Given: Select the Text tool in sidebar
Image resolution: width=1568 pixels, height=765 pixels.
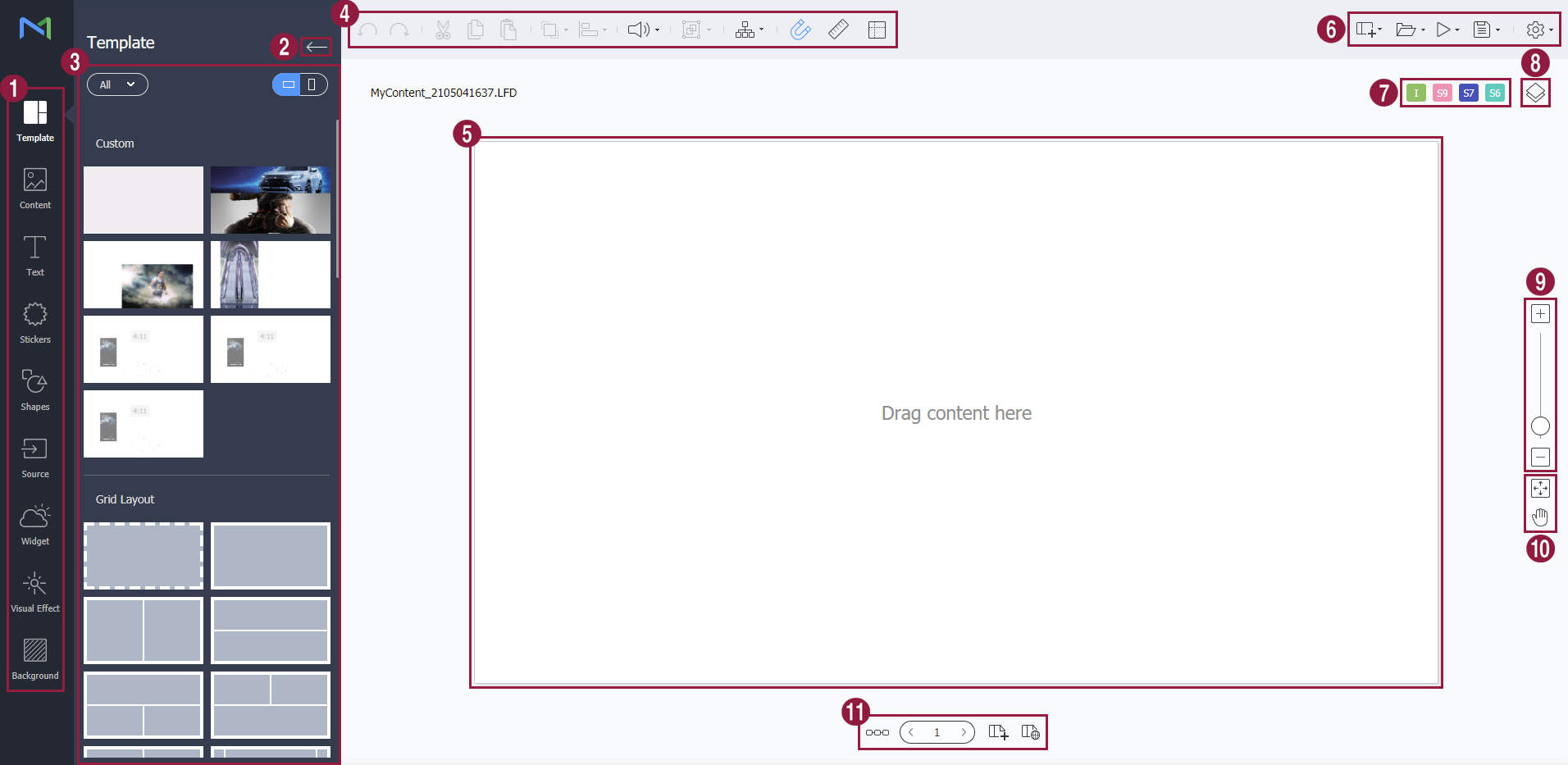Looking at the screenshot, I should coord(35,256).
